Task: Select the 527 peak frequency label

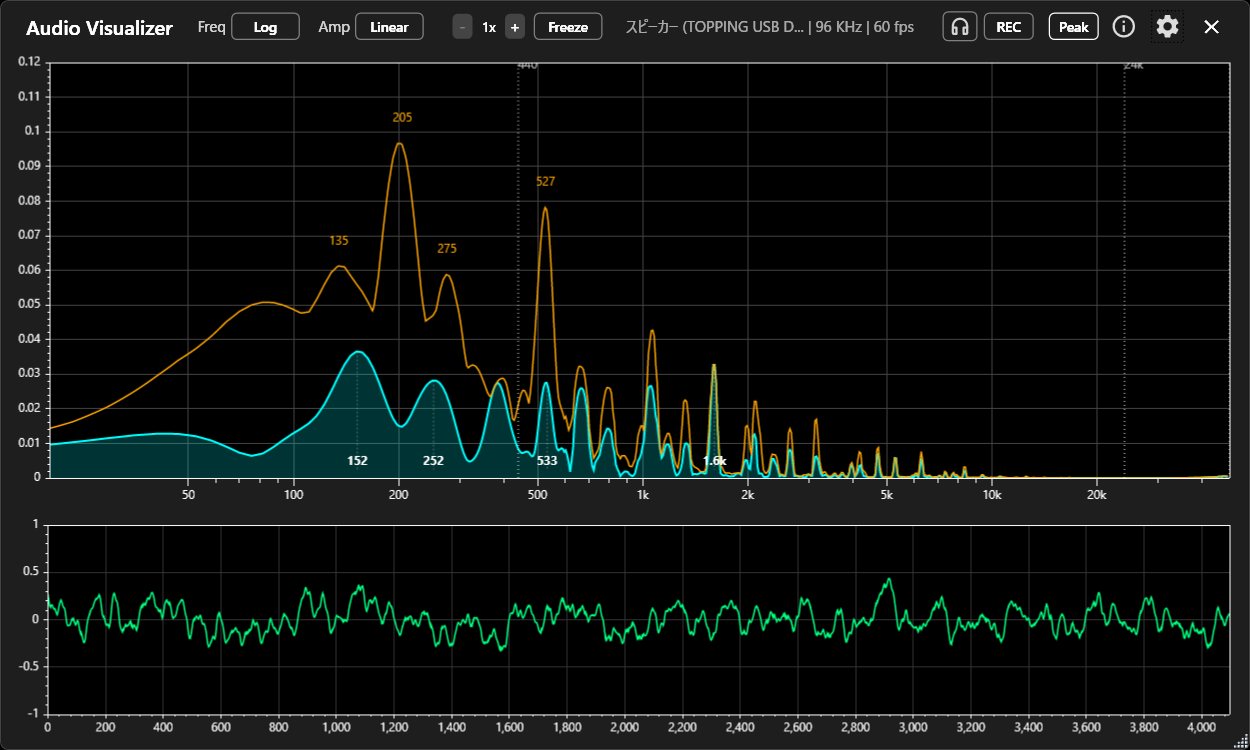Action: click(545, 181)
